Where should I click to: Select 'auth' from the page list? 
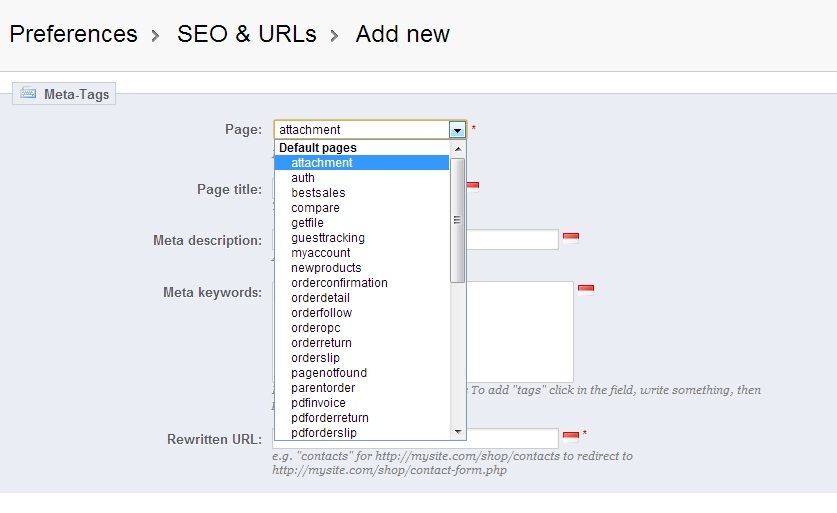(303, 178)
